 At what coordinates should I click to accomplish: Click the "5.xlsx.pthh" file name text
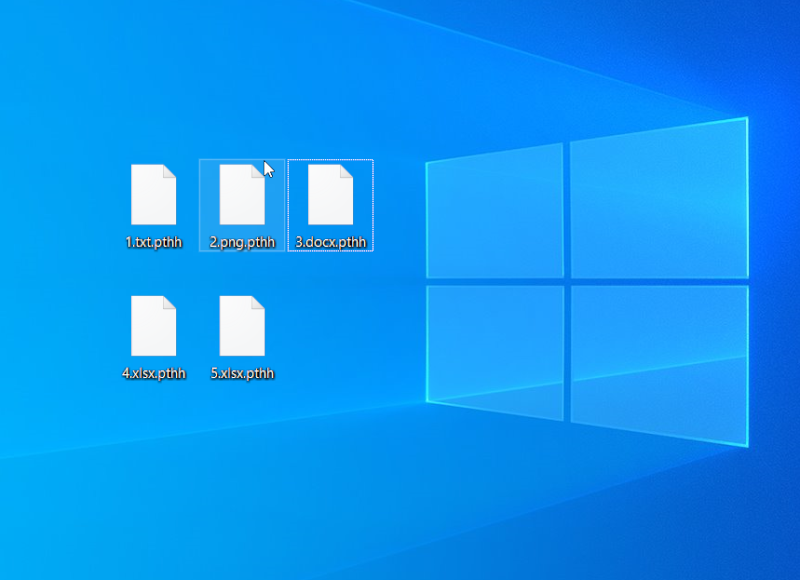point(241,374)
